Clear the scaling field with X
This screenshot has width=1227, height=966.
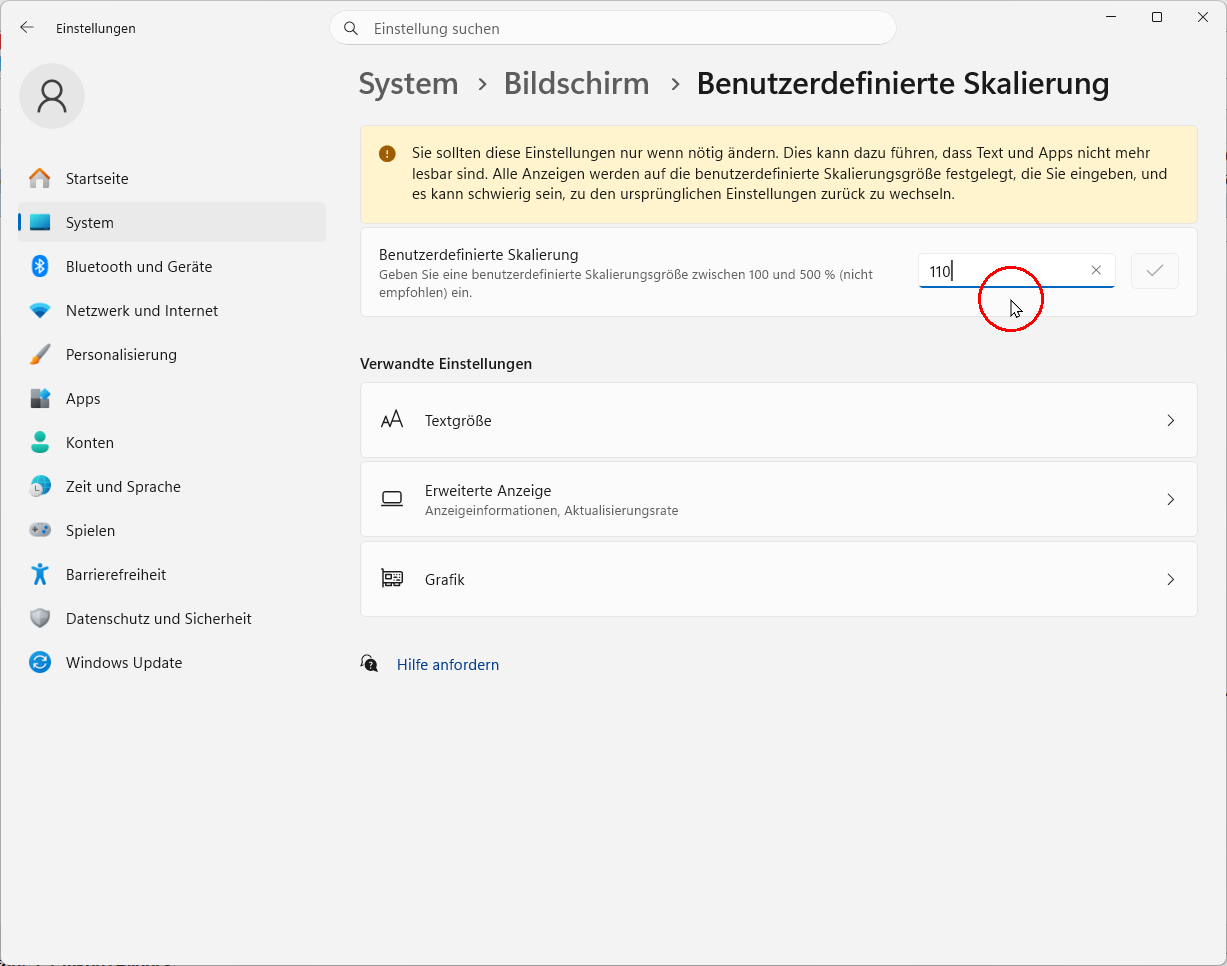[1096, 271]
